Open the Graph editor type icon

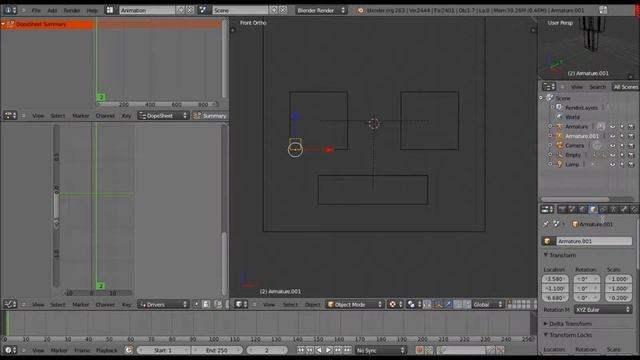10,304
